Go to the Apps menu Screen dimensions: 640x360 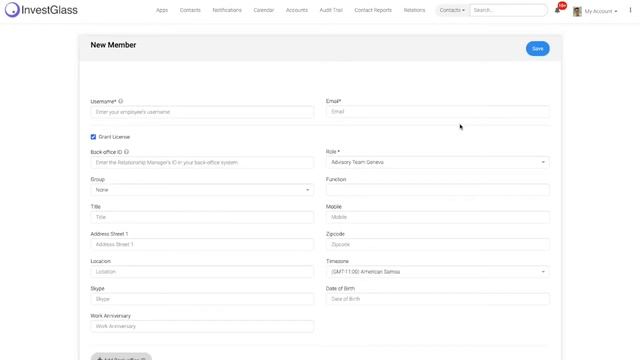(162, 10)
